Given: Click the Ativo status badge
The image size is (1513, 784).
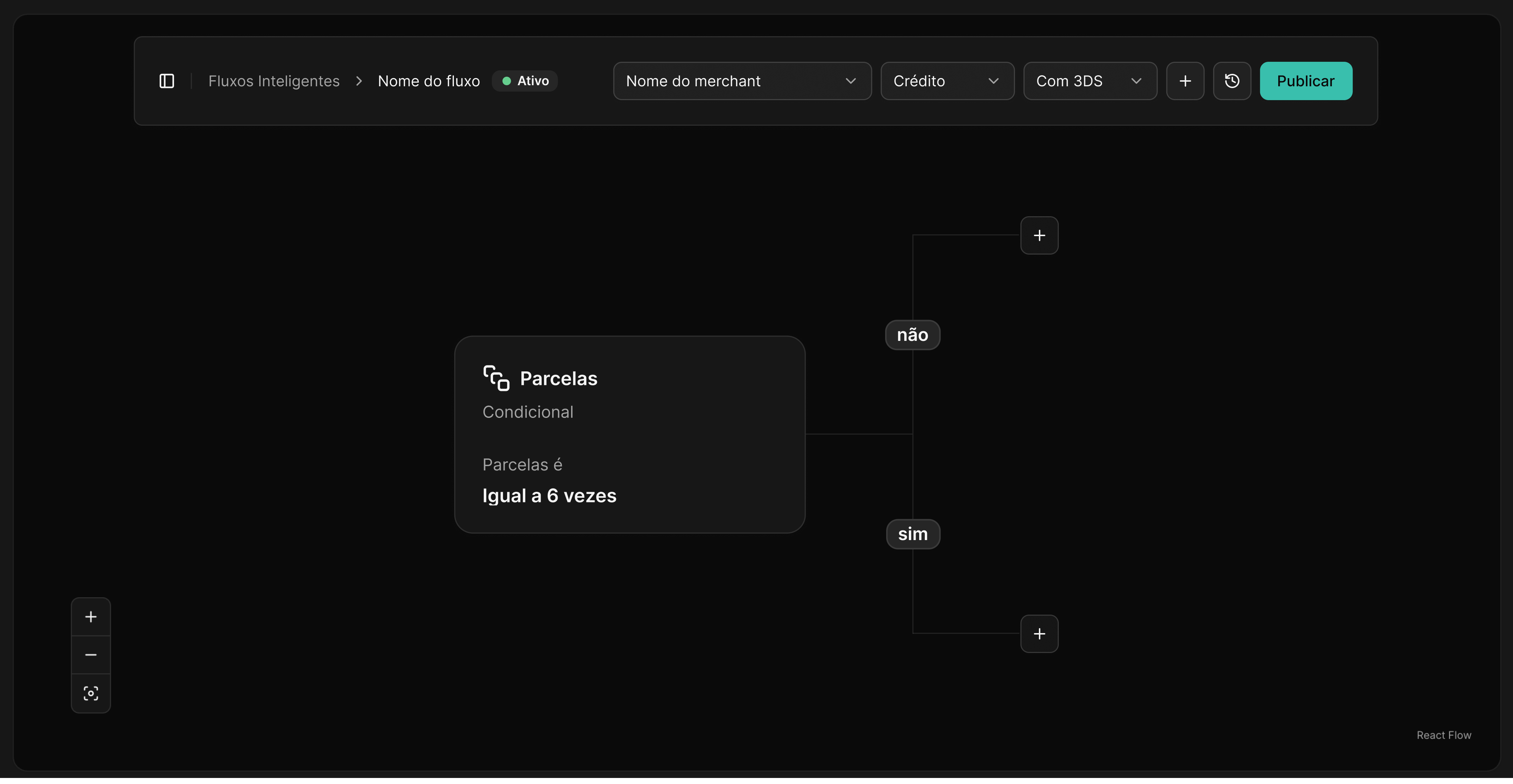Looking at the screenshot, I should point(525,81).
